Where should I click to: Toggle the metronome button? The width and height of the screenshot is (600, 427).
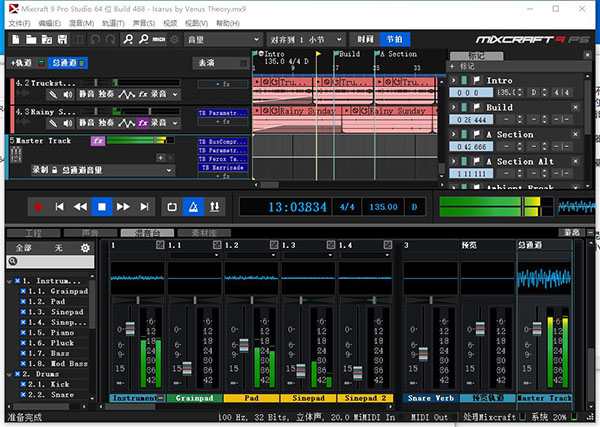coord(194,207)
